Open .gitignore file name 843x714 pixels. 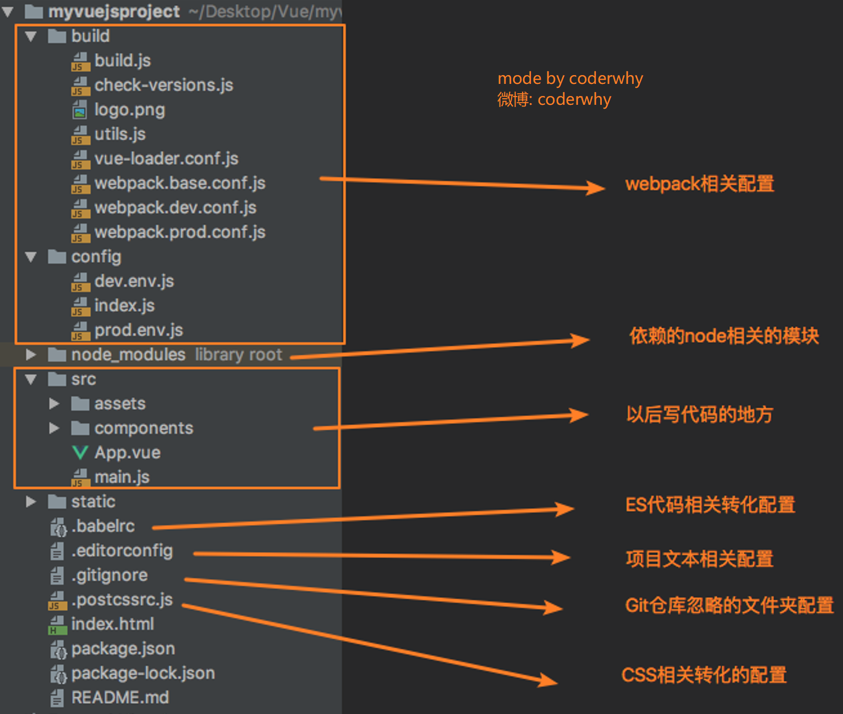coord(109,576)
